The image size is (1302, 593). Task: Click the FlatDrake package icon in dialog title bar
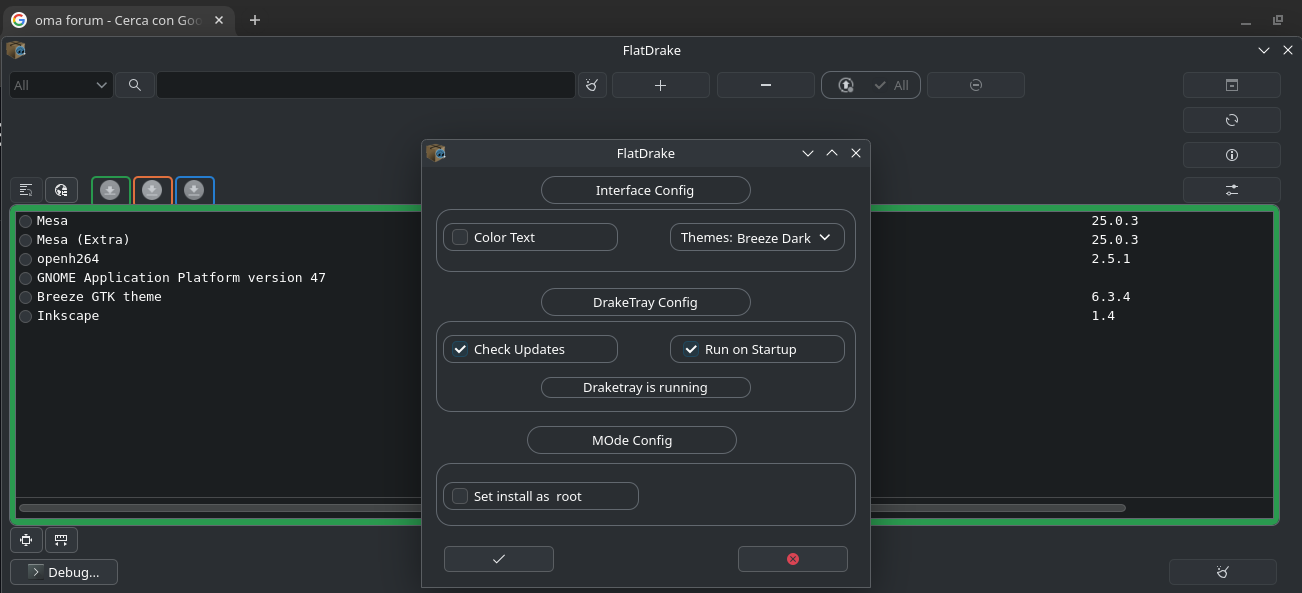[x=436, y=153]
